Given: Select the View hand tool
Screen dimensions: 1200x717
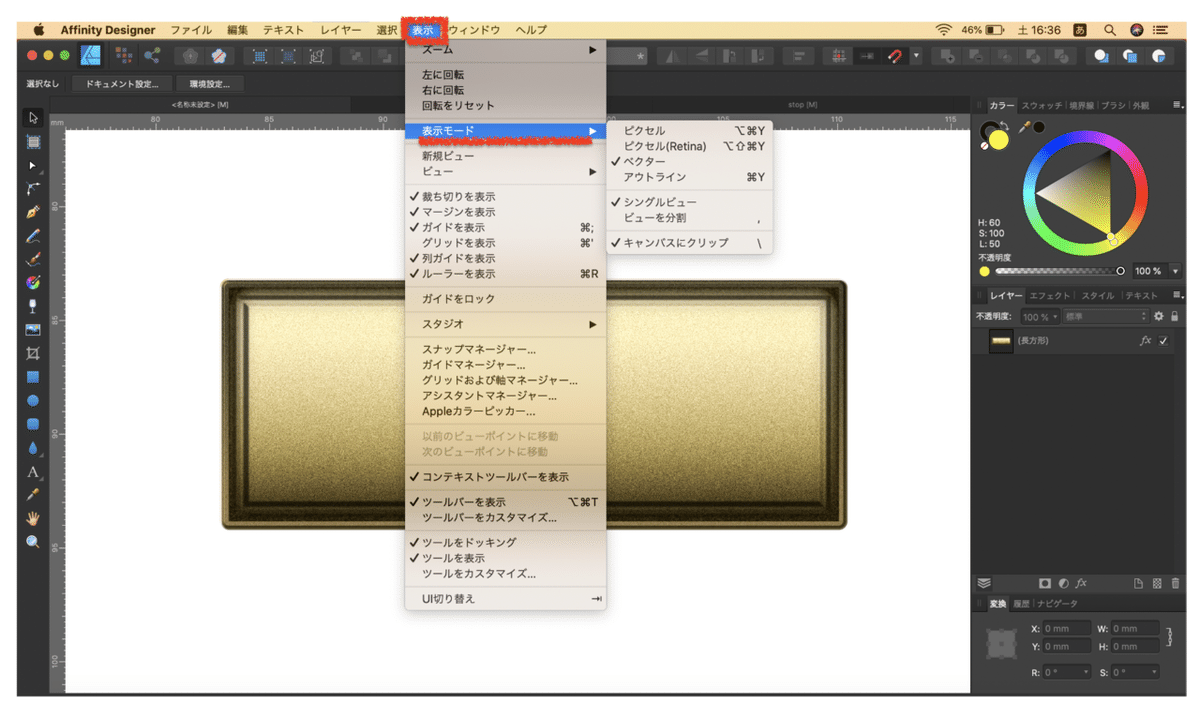Looking at the screenshot, I should (33, 518).
